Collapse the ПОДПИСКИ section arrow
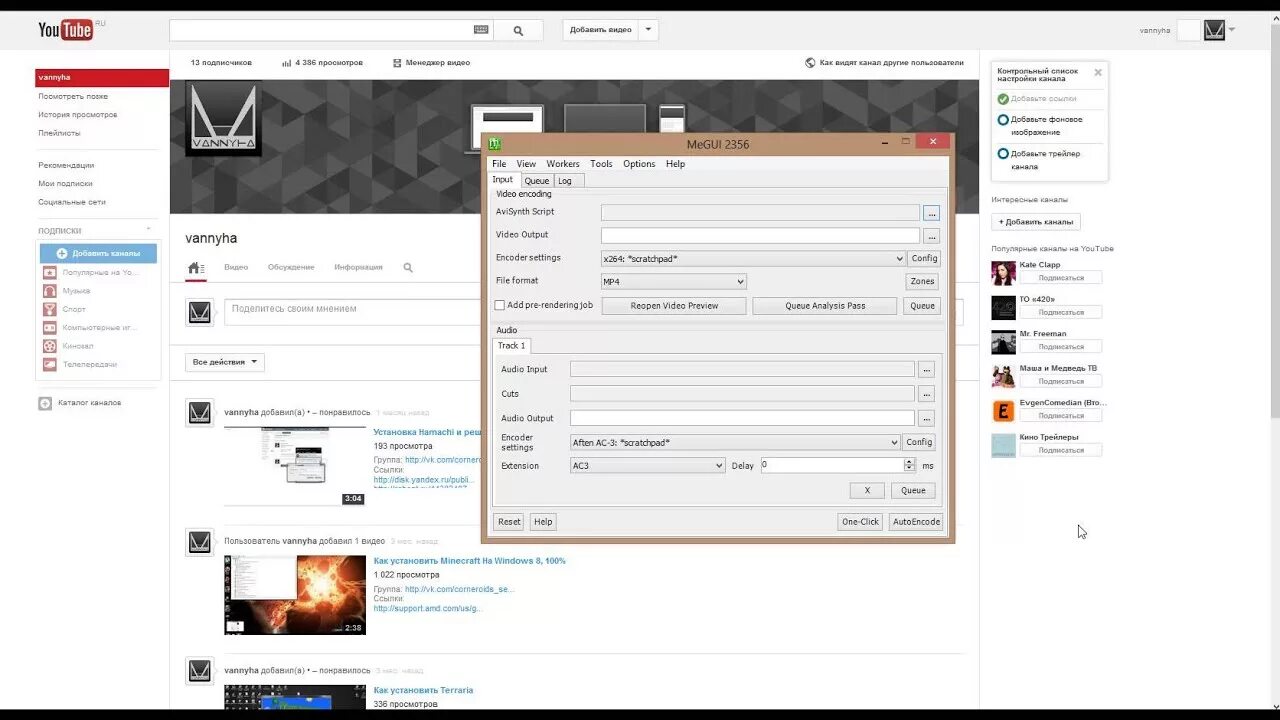Viewport: 1280px width, 720px height. point(149,231)
